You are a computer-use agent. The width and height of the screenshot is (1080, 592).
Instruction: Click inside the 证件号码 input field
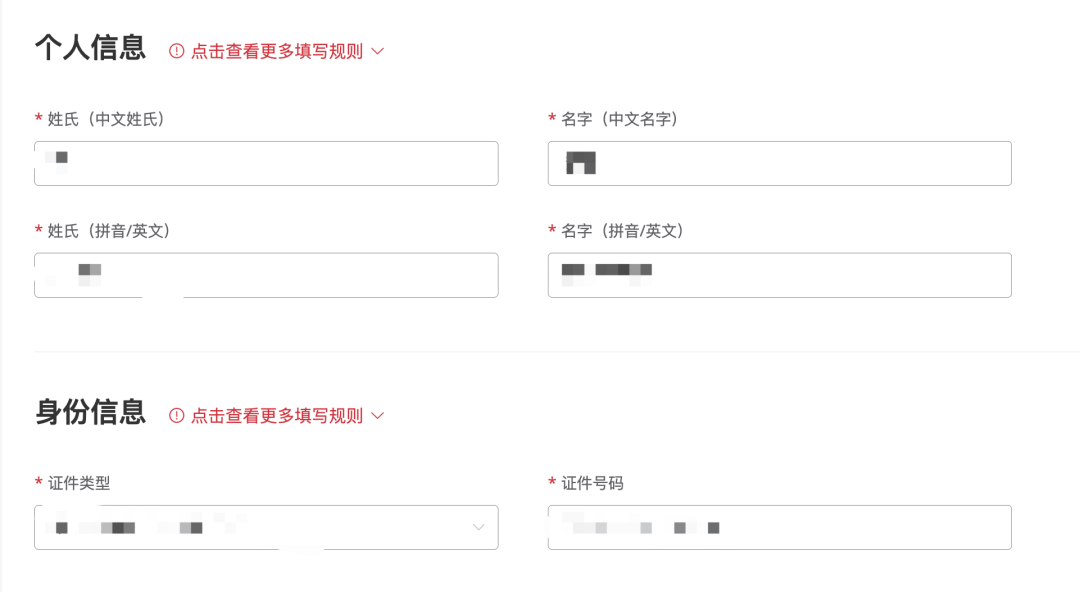[779, 527]
